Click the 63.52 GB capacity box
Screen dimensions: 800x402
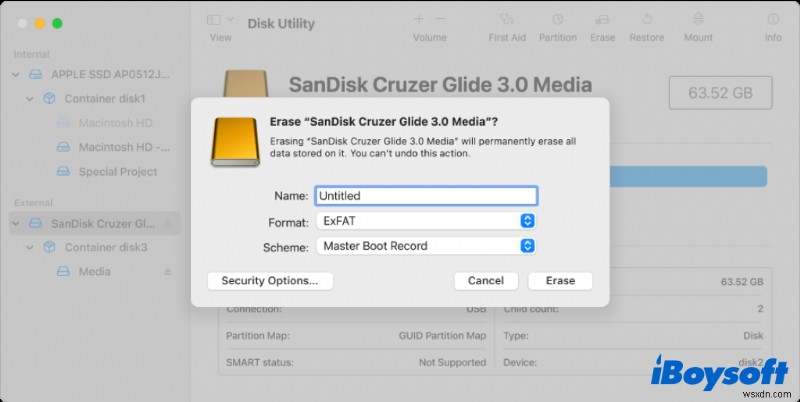(x=720, y=93)
